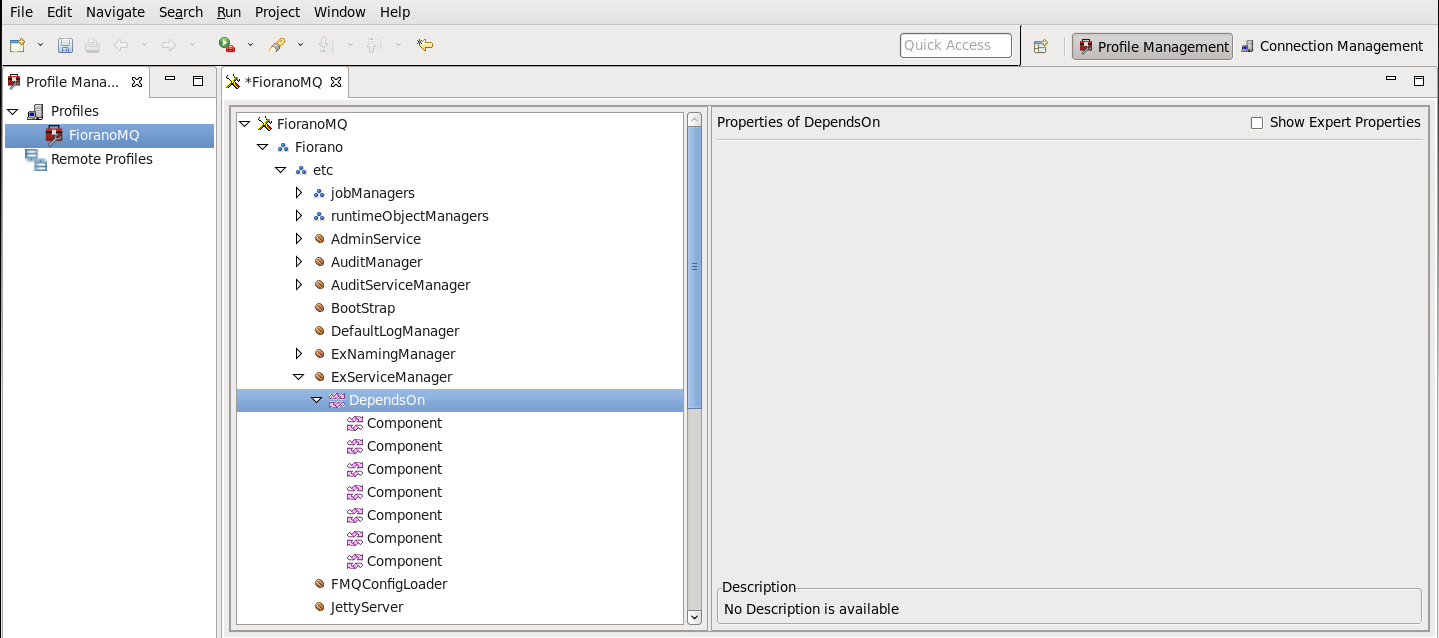Click the jobManagers domain icon
Screen dimensions: 1439x638
tap(320, 193)
